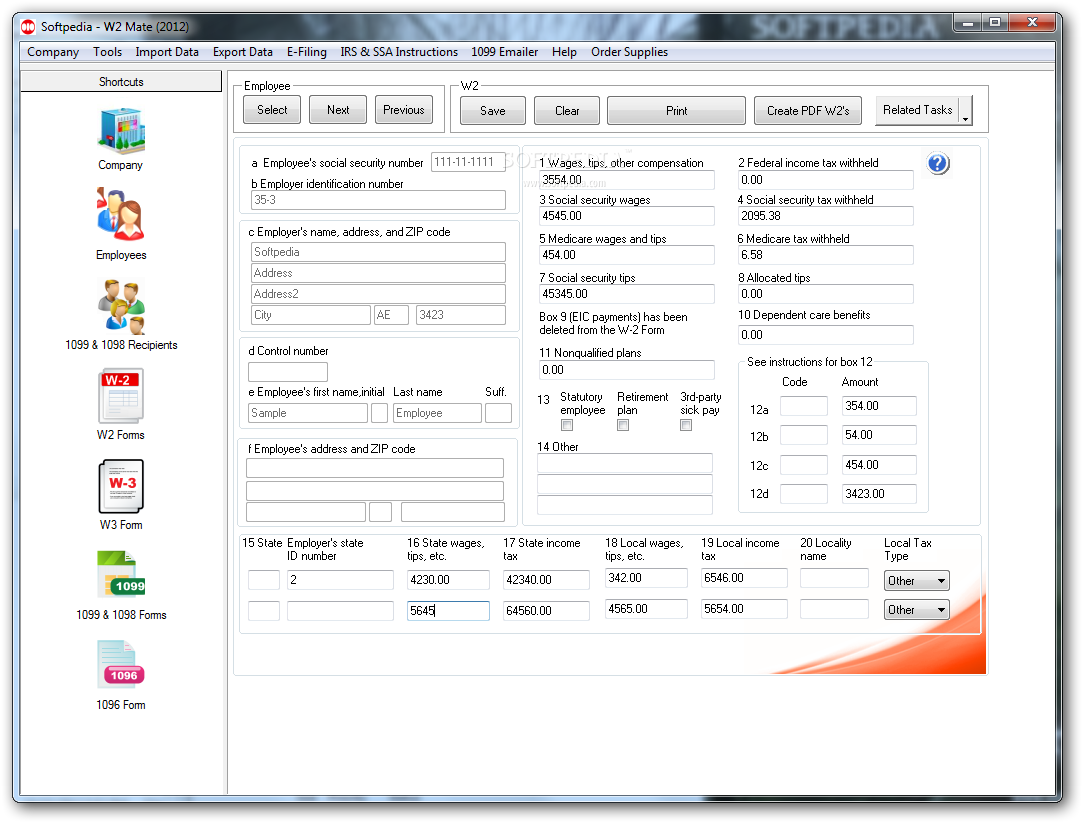Click the W2 Mate title bar app icon
1083x823 pixels.
point(28,27)
